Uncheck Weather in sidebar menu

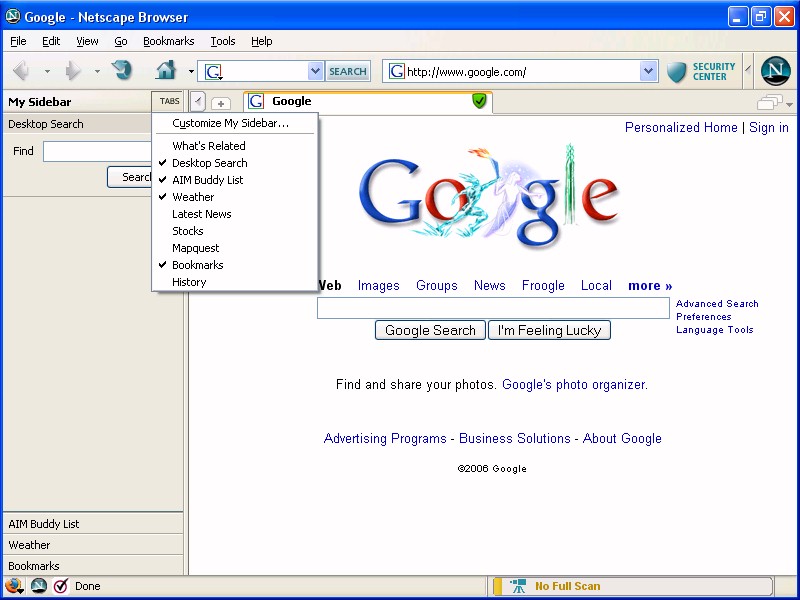(235, 197)
